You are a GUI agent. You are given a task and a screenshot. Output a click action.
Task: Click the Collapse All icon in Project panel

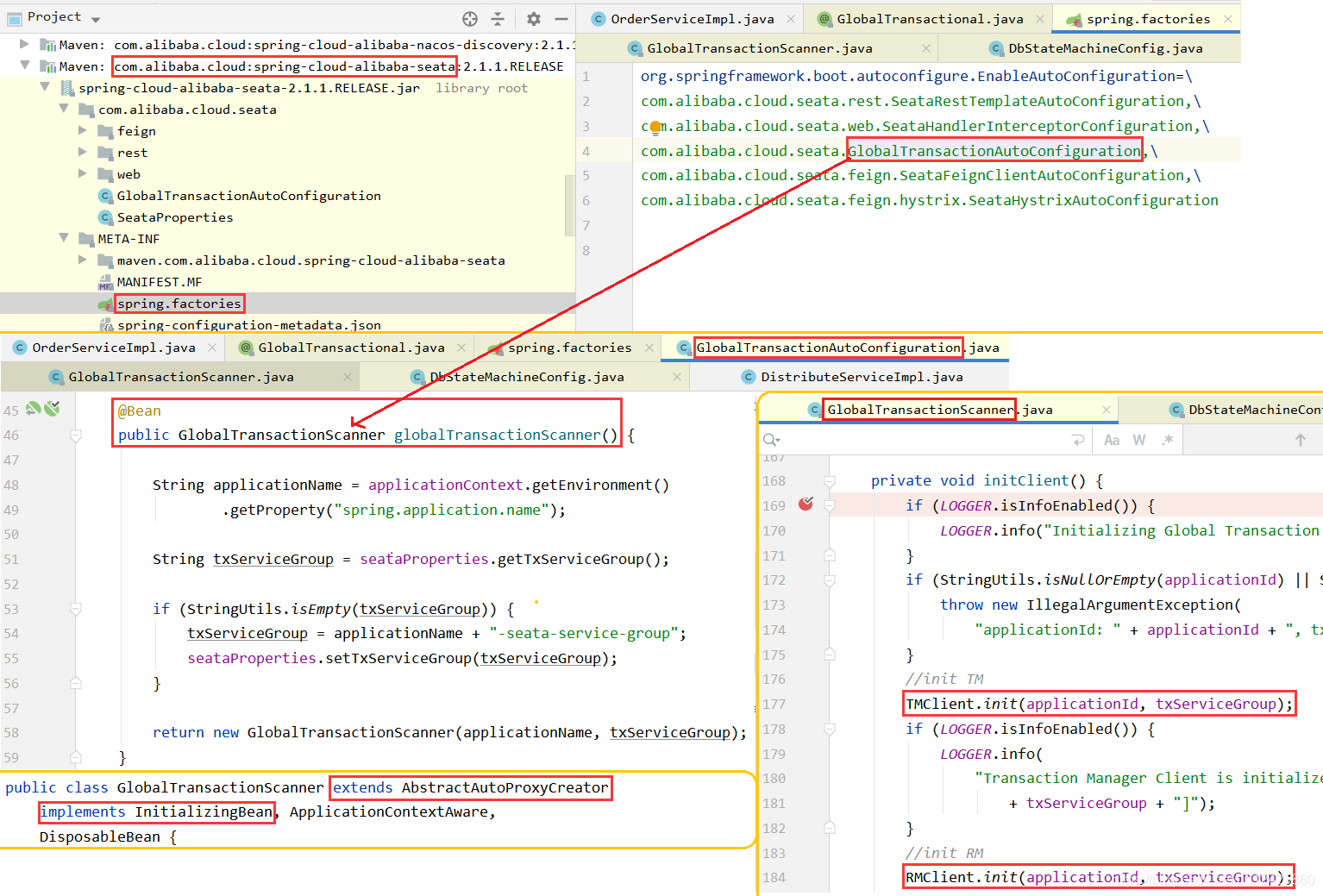[x=498, y=18]
